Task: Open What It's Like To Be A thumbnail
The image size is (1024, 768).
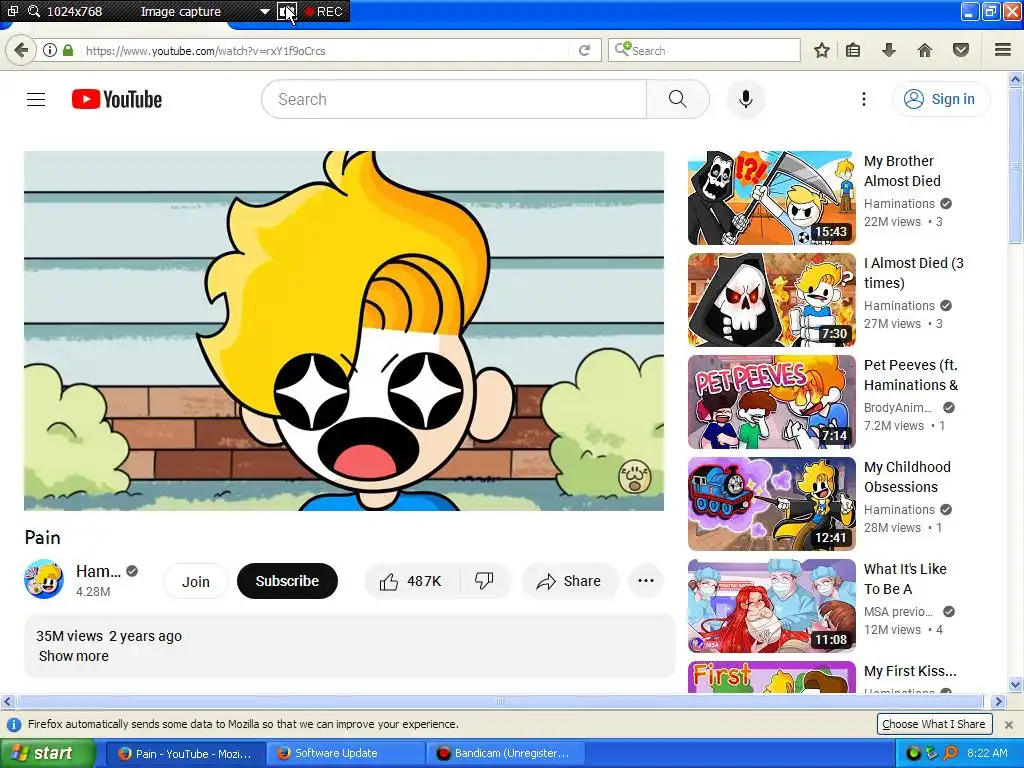Action: [771, 605]
